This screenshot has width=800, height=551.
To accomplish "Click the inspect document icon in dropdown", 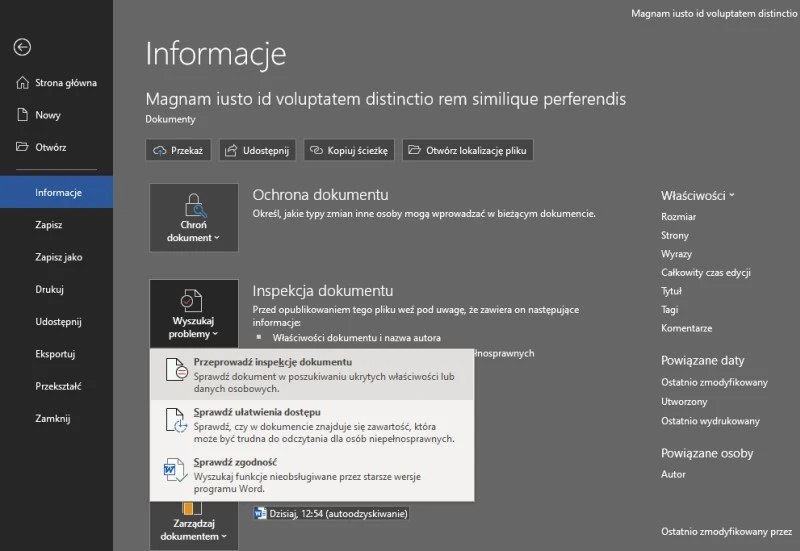I will (176, 371).
